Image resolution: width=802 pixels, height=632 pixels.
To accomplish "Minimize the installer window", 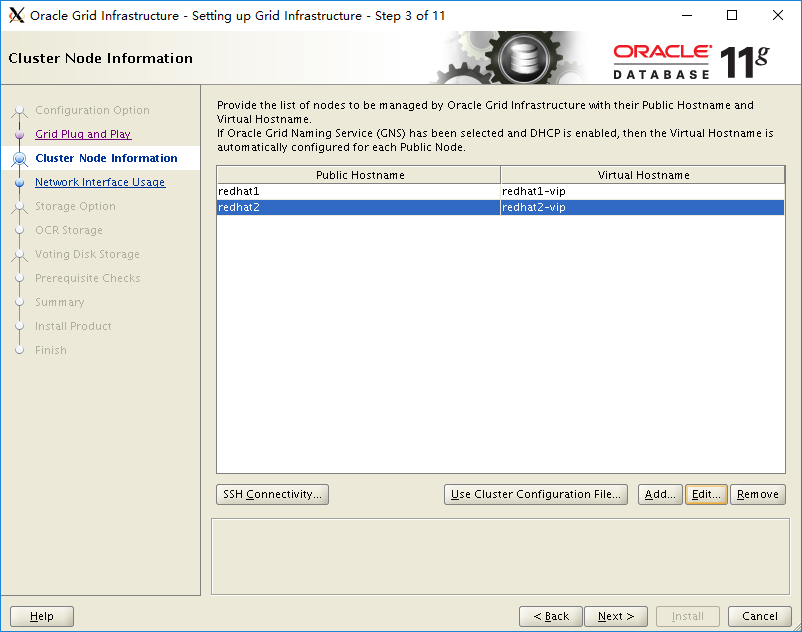I will [687, 15].
